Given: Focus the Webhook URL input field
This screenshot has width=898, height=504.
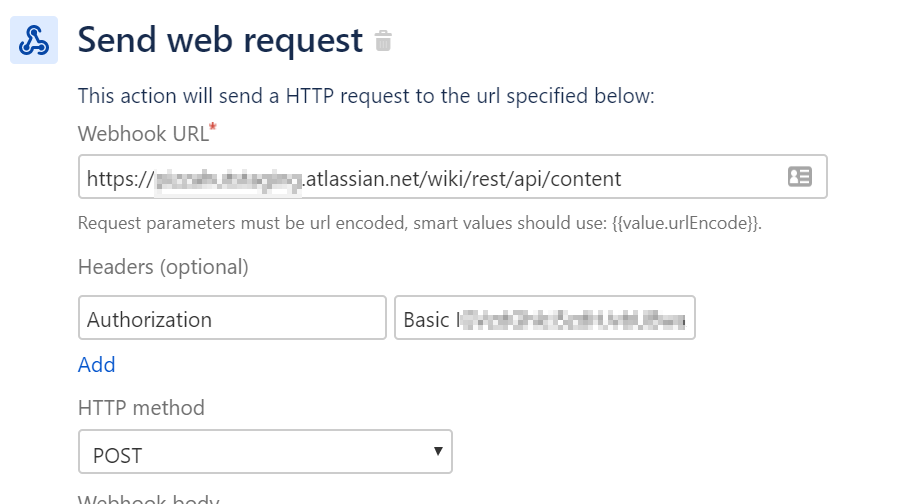Looking at the screenshot, I should click(x=452, y=176).
